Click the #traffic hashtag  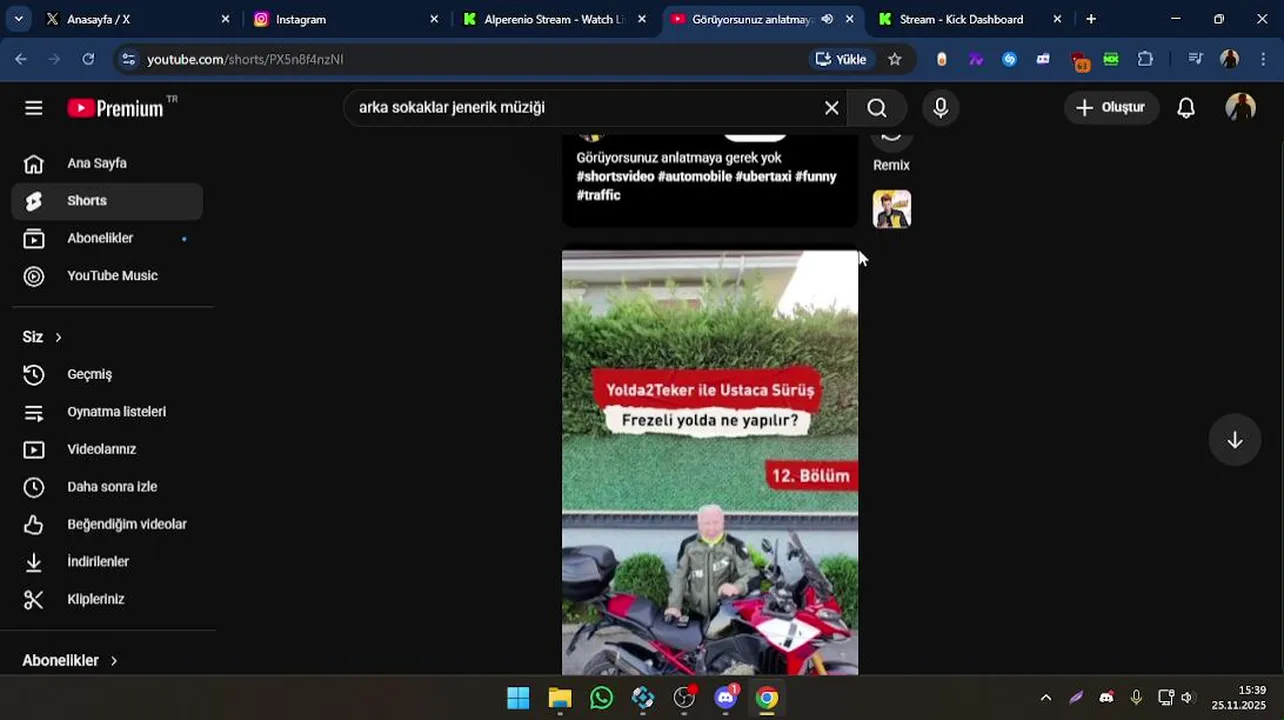(598, 195)
